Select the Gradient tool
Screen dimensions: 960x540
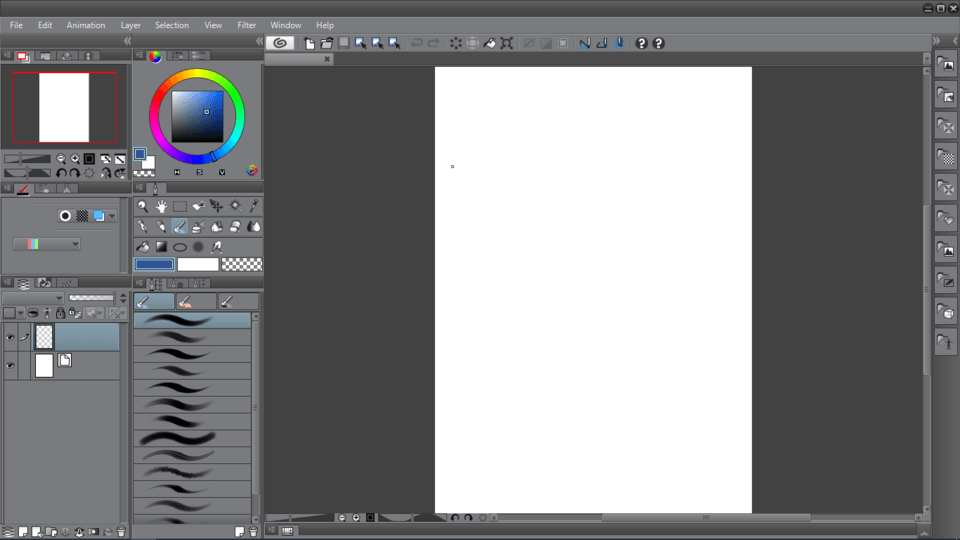[161, 247]
